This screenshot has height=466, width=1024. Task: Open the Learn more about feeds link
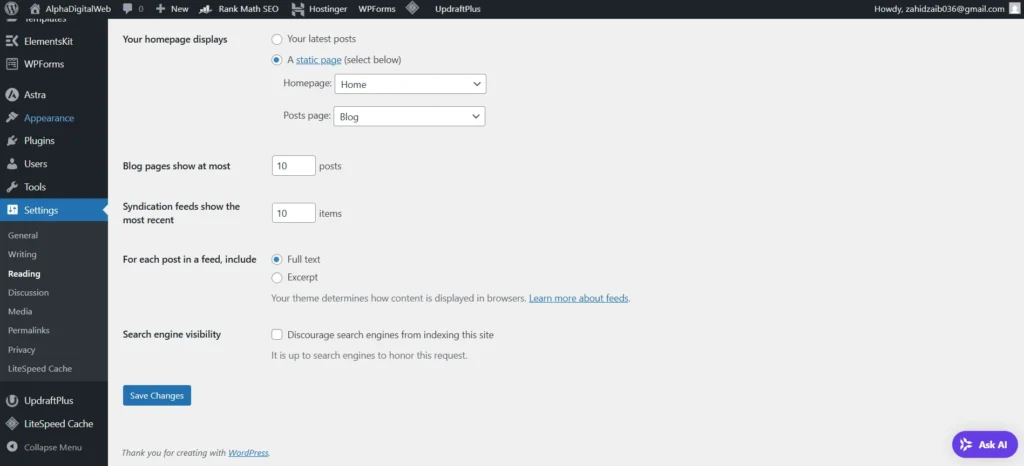(579, 298)
